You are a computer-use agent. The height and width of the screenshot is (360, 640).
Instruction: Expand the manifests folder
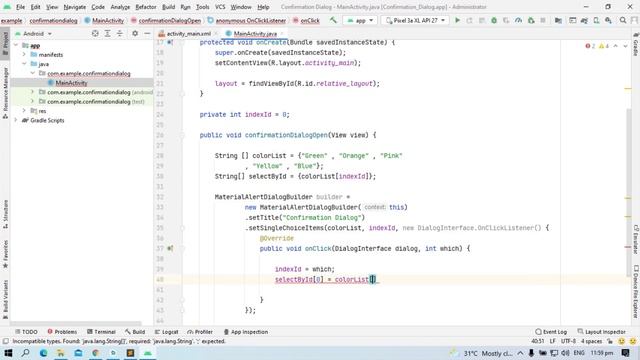(x=24, y=54)
